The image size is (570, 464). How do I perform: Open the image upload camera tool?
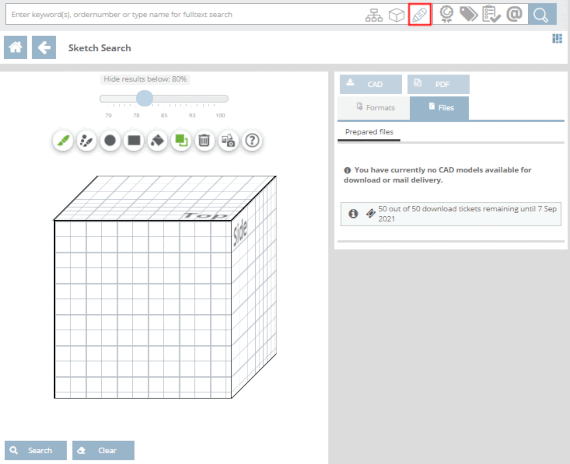pyautogui.click(x=228, y=141)
